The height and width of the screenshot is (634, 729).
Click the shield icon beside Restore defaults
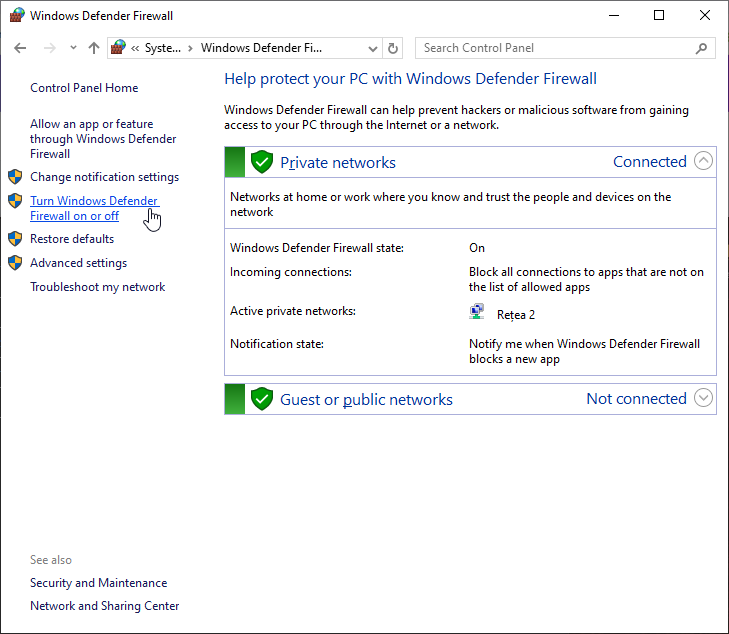(x=15, y=238)
